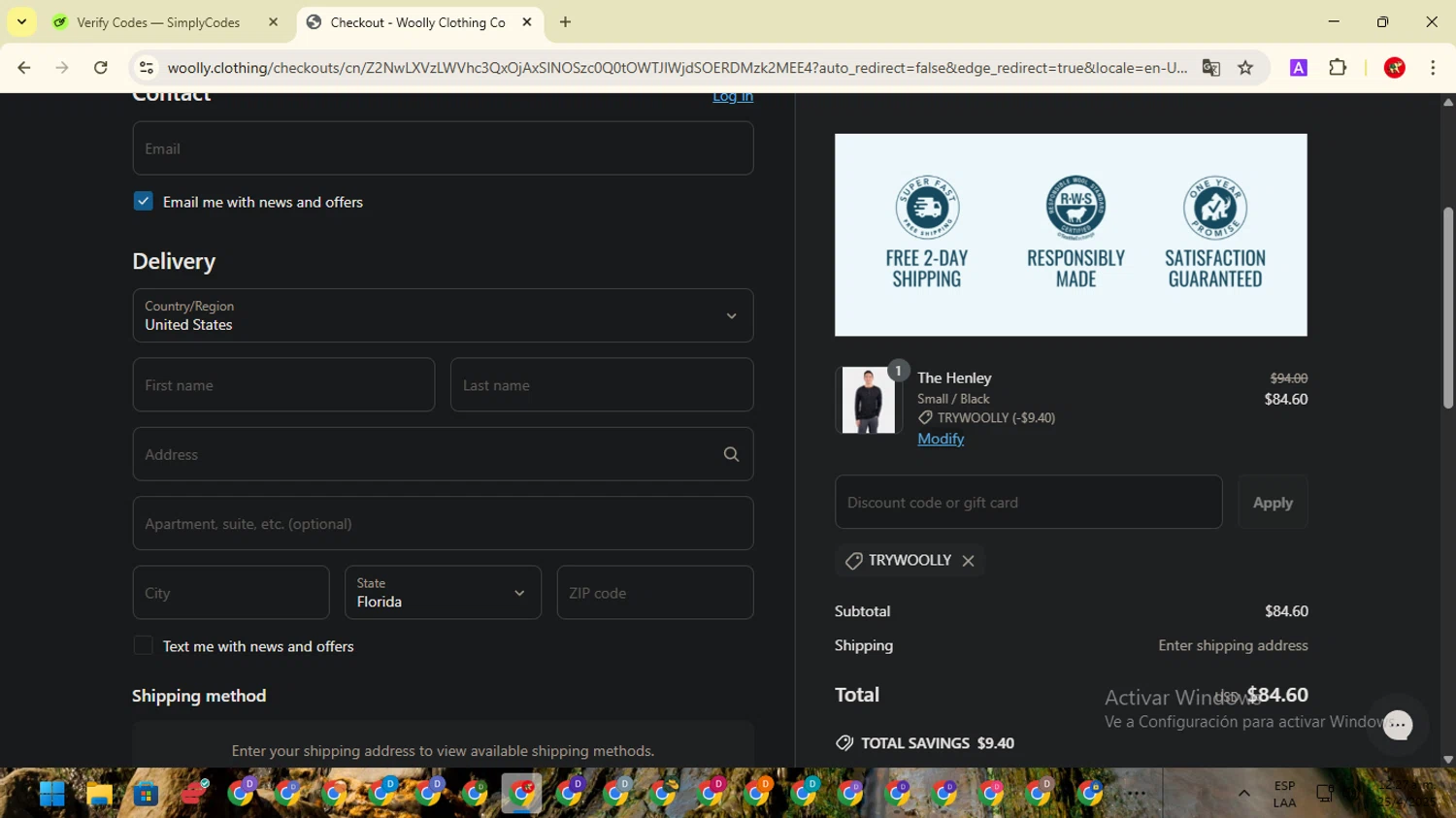This screenshot has width=1456, height=818.
Task: Click the First name field
Action: 283,384
